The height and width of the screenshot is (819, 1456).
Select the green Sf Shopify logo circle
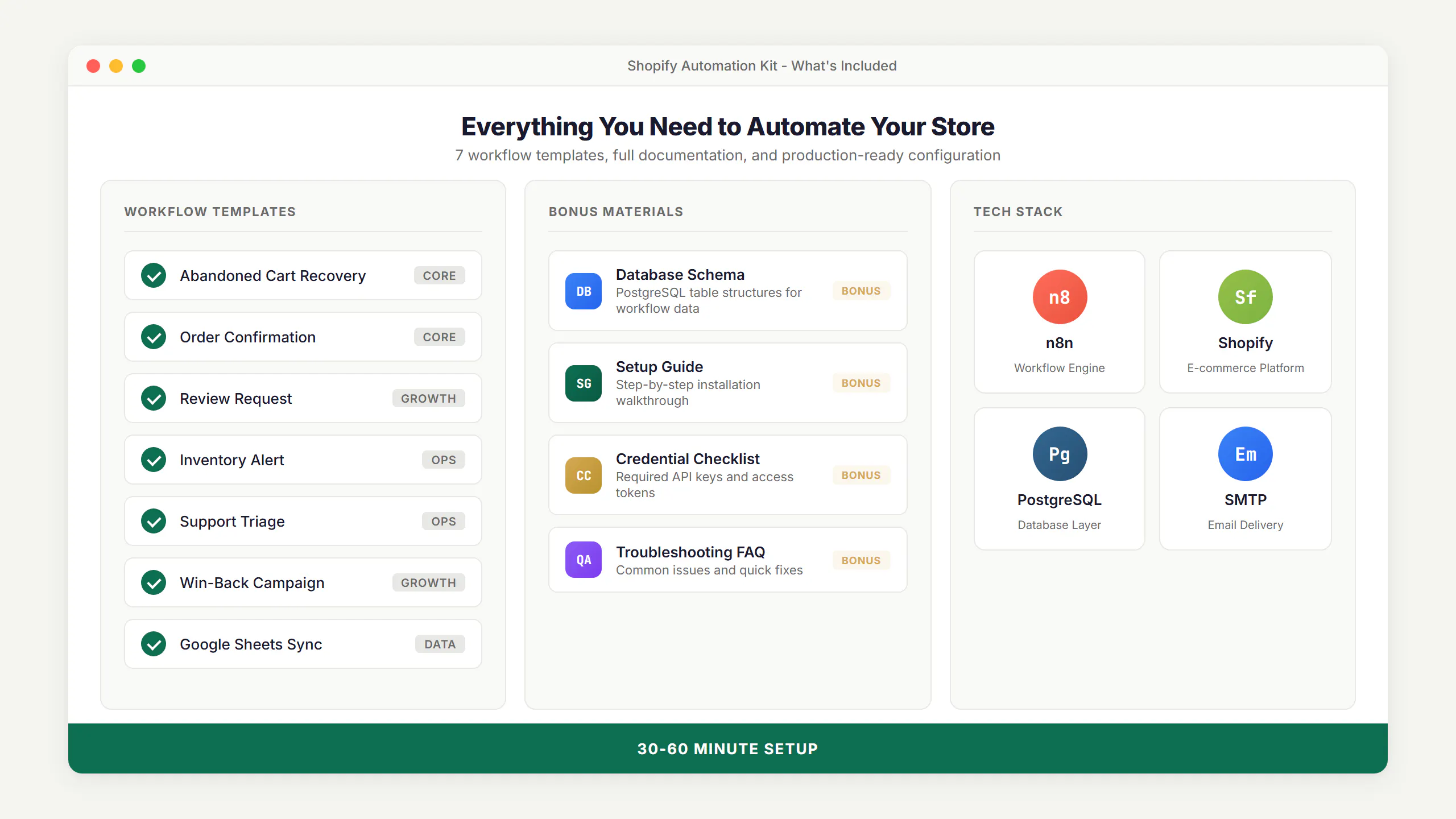coord(1246,297)
